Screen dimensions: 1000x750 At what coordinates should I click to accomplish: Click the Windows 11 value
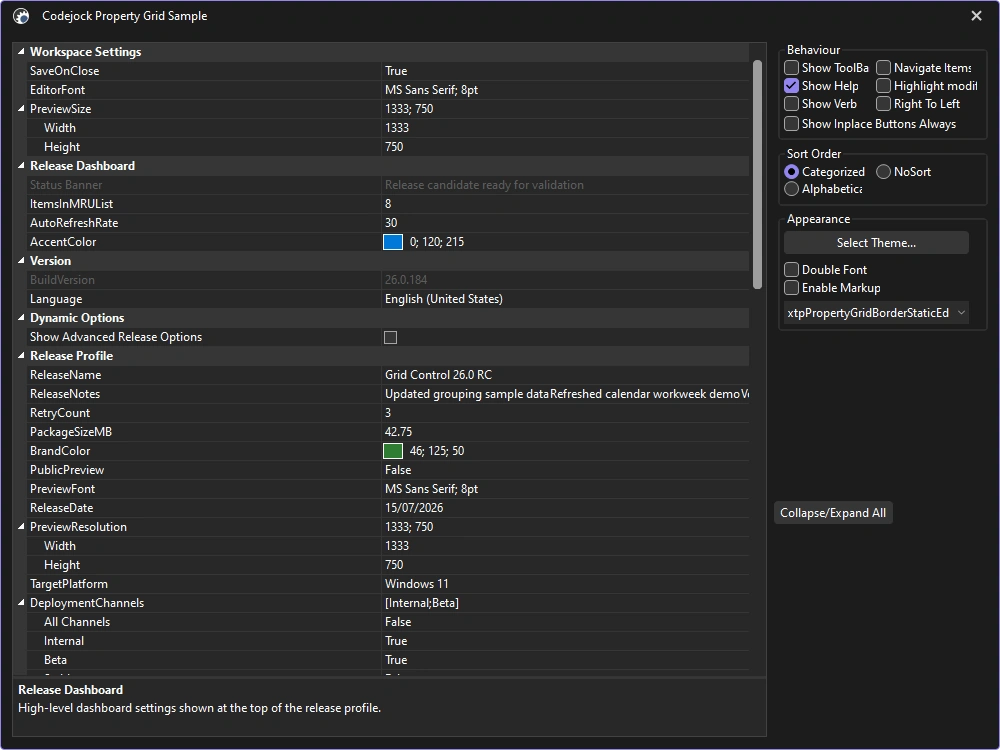tap(416, 584)
